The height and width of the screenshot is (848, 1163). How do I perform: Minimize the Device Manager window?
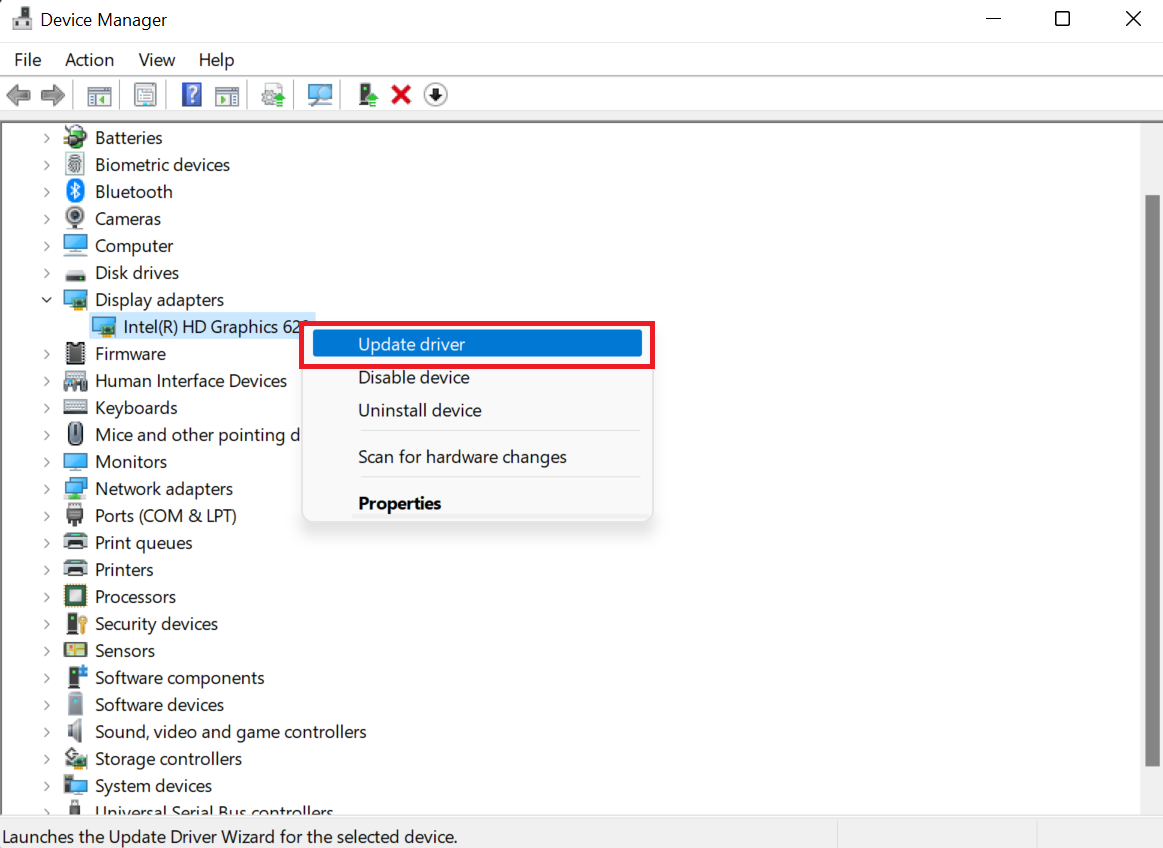(993, 19)
